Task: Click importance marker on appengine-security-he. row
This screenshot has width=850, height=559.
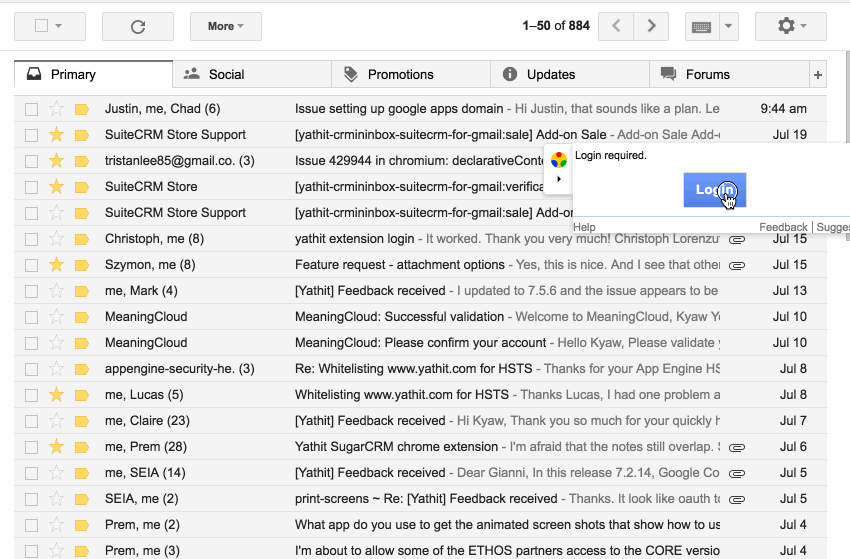Action: pyautogui.click(x=82, y=369)
